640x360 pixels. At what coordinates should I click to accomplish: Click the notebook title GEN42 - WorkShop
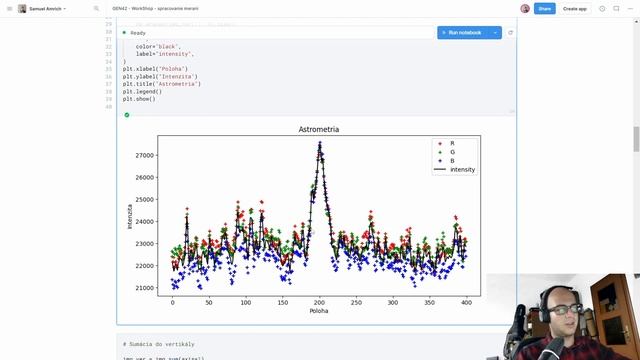(x=156, y=9)
